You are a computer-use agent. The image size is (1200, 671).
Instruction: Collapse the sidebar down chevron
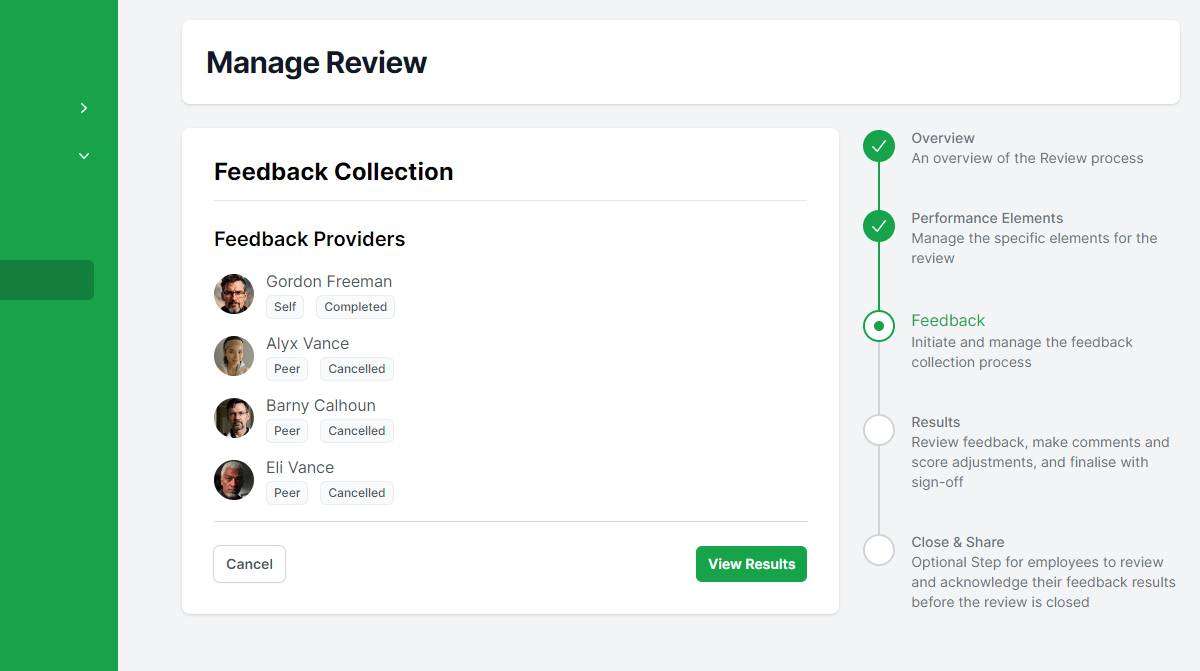click(84, 156)
